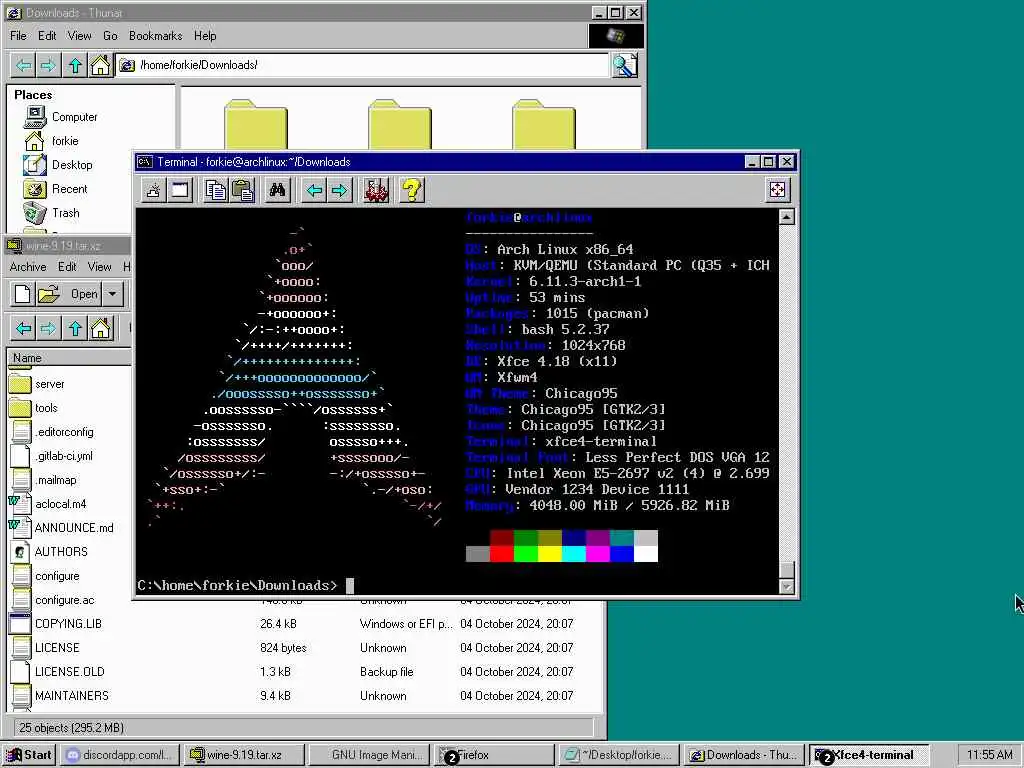Select COPYING.LIB file
The width and height of the screenshot is (1024, 768).
pyautogui.click(x=68, y=624)
